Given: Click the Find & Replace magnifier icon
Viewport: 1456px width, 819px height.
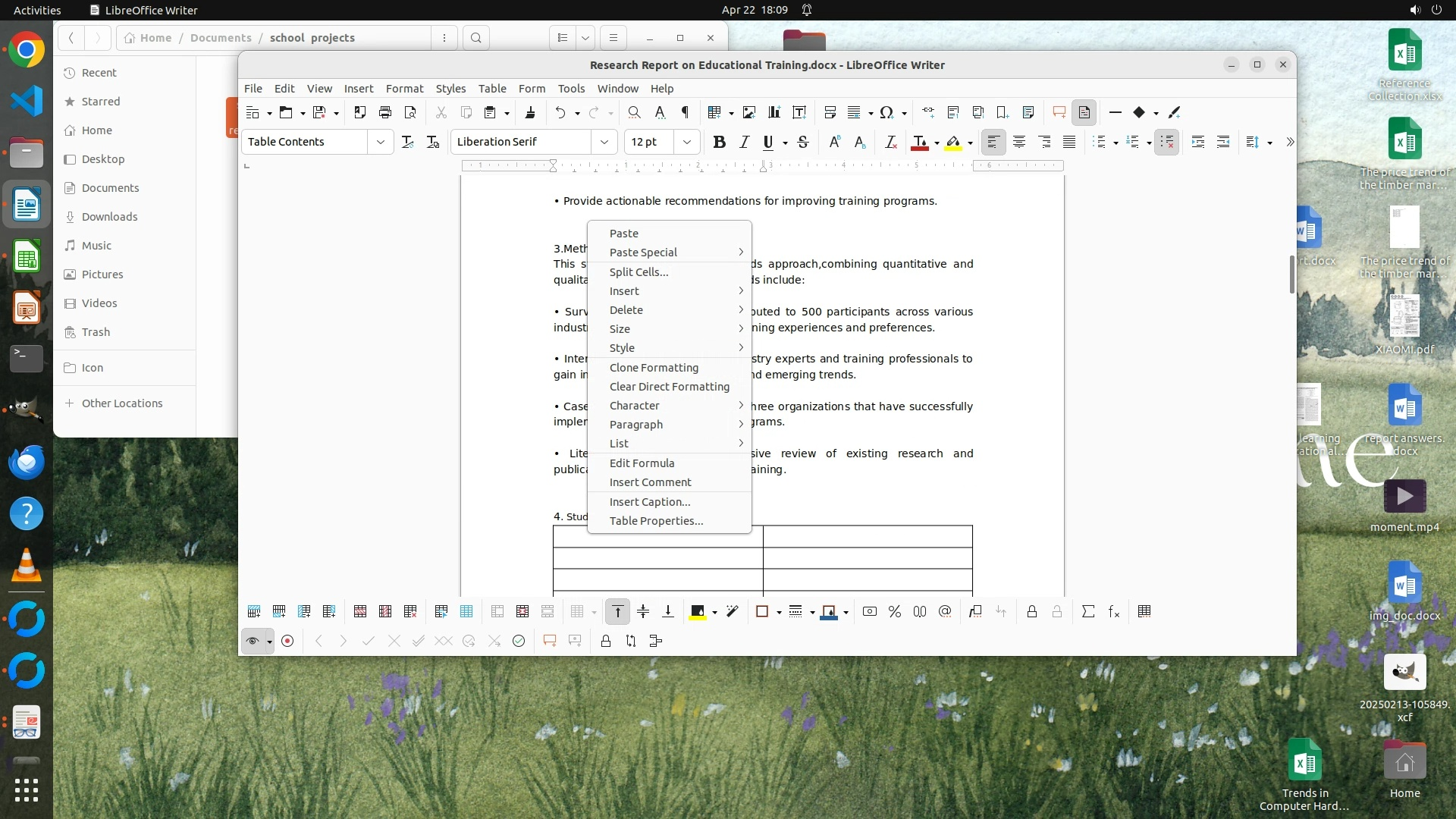Looking at the screenshot, I should [634, 112].
